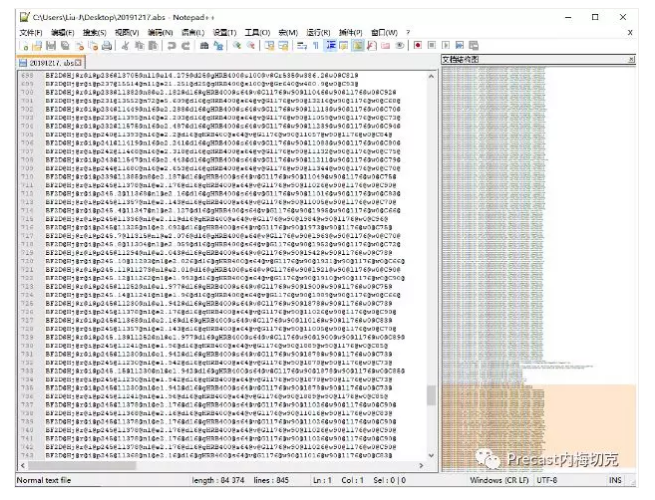Create a new file from the toolbar

click(x=24, y=46)
